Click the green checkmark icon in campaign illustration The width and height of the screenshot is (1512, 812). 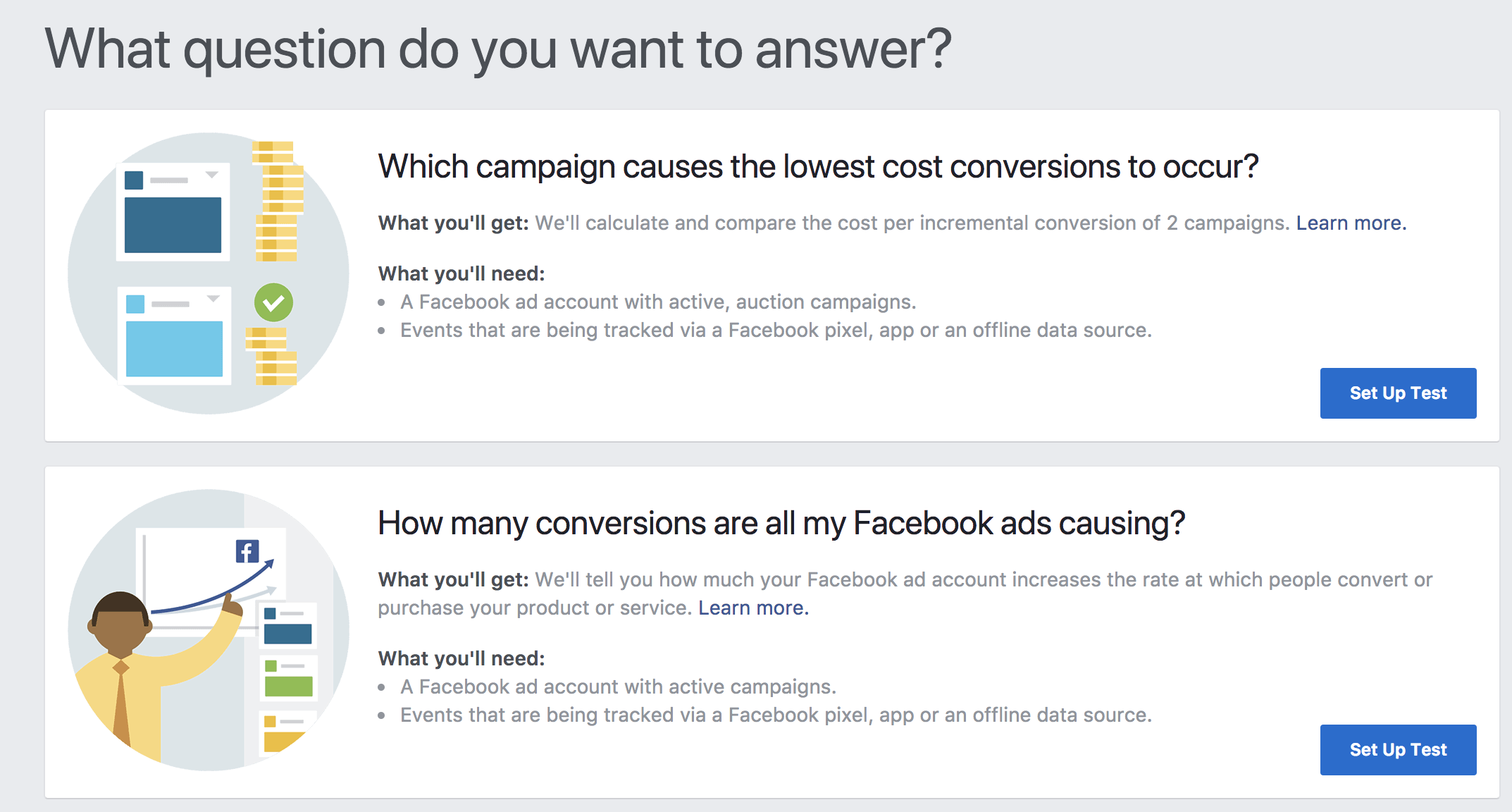coord(273,303)
